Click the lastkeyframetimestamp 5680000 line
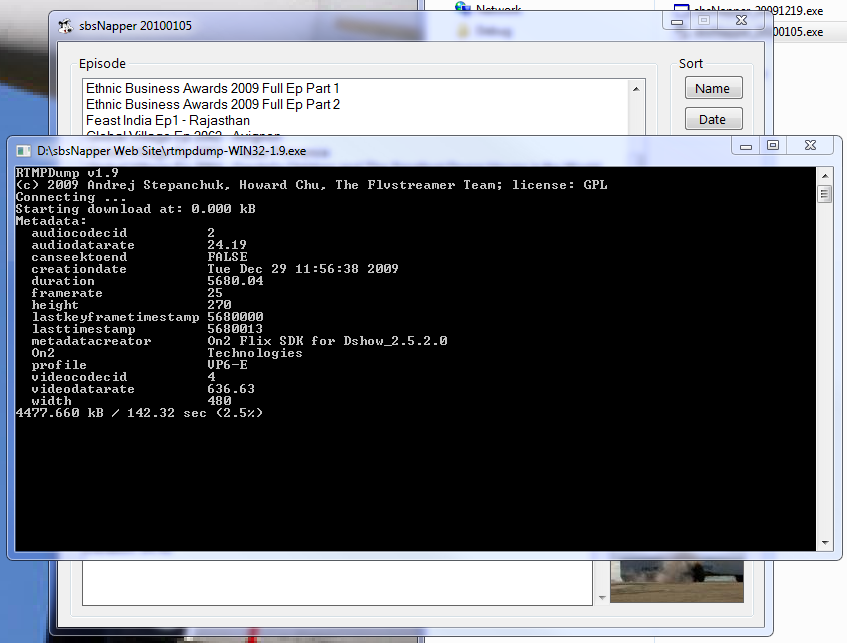Screen dimensions: 847x643 click(147, 317)
